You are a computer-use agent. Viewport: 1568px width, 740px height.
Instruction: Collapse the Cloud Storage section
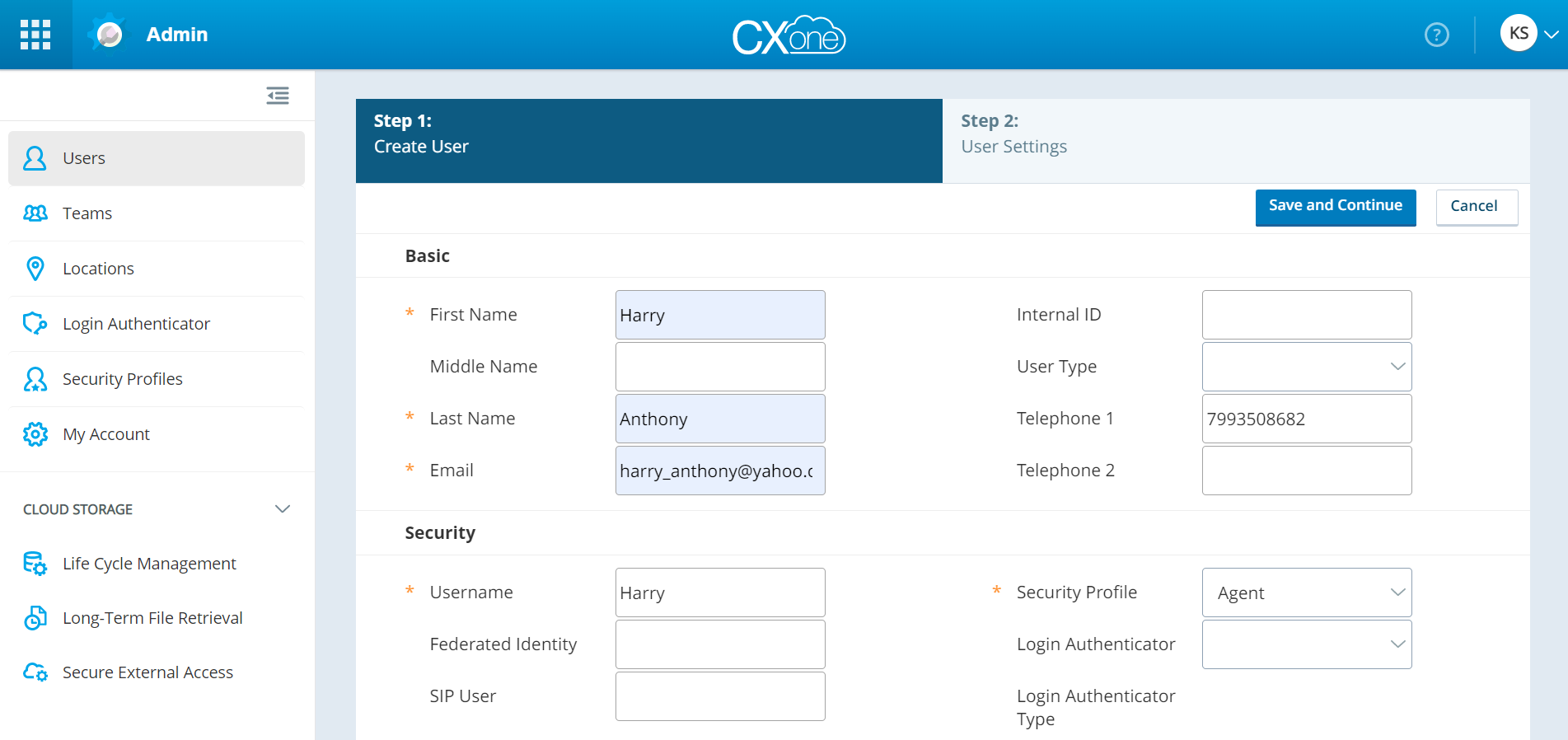[282, 509]
